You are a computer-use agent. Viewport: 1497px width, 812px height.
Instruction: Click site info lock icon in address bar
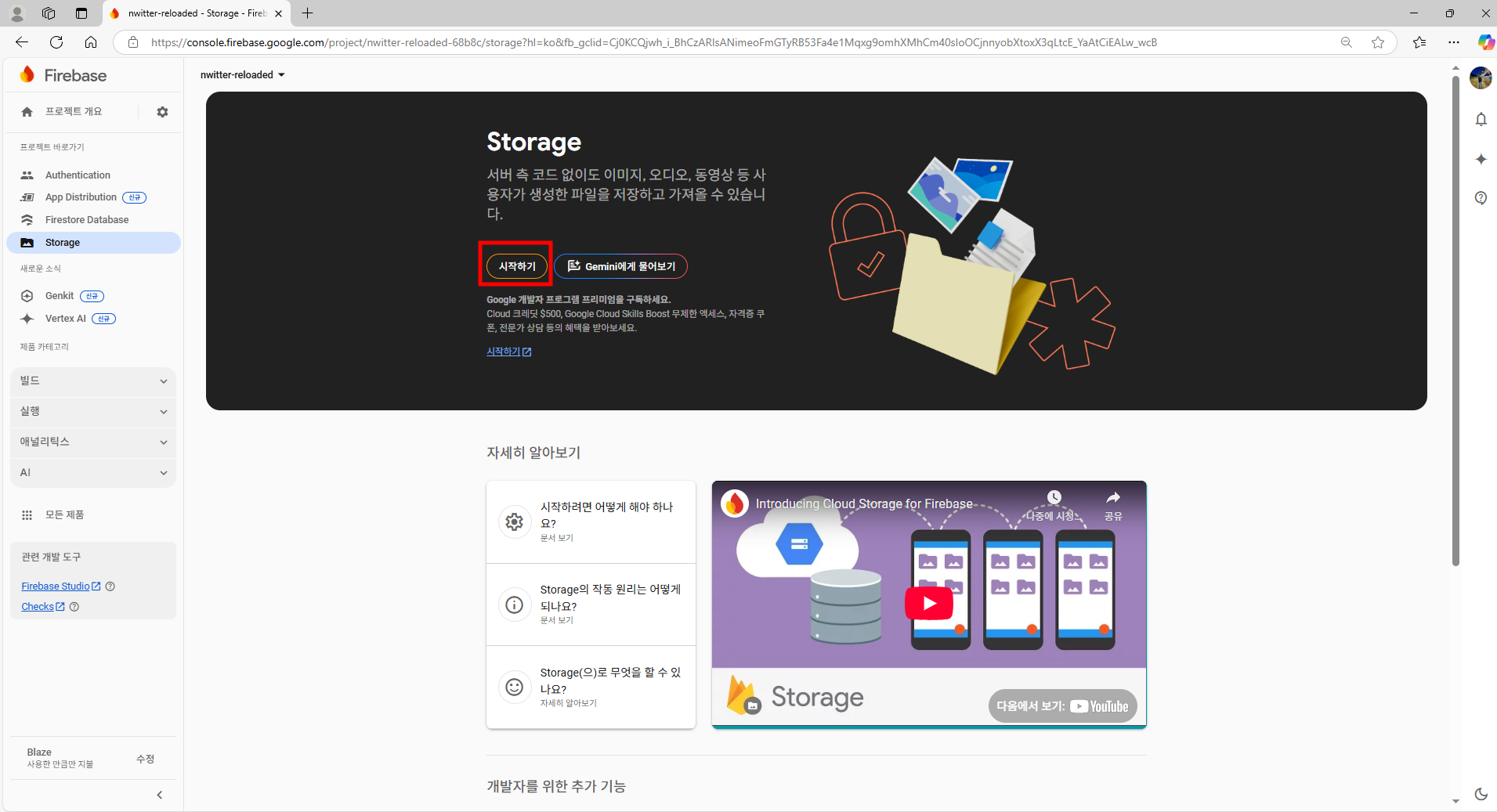133,42
